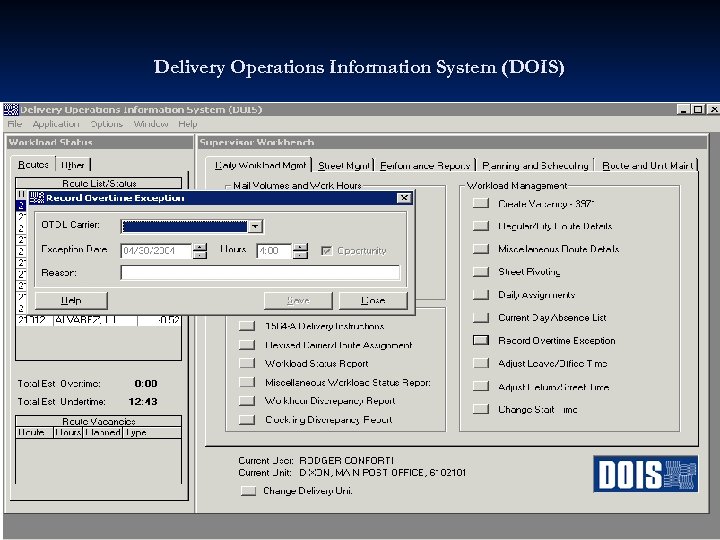Open the Help menu
Image resolution: width=720 pixels, height=540 pixels.
pos(188,124)
